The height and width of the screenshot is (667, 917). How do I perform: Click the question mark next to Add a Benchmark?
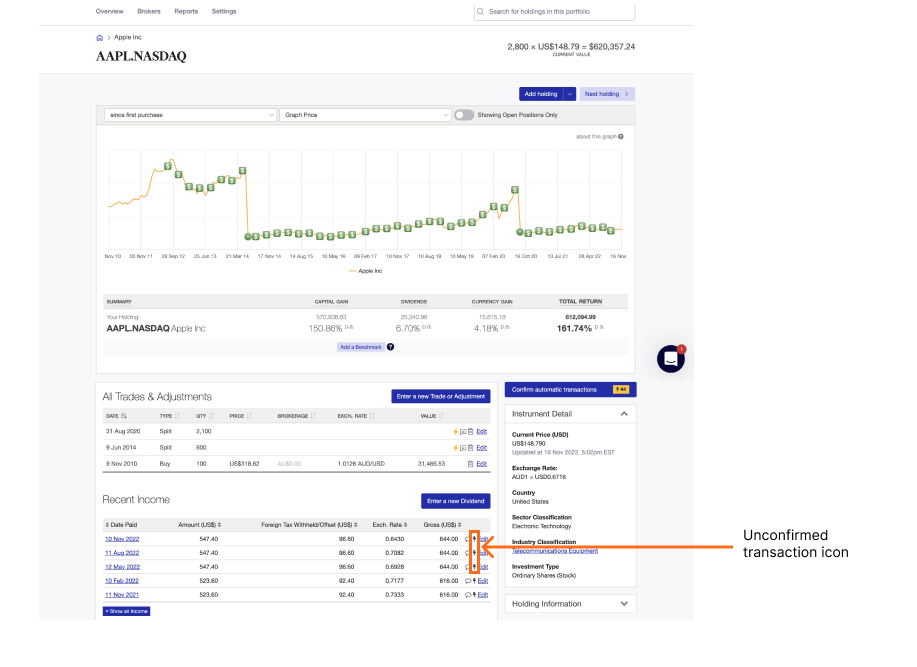391,347
